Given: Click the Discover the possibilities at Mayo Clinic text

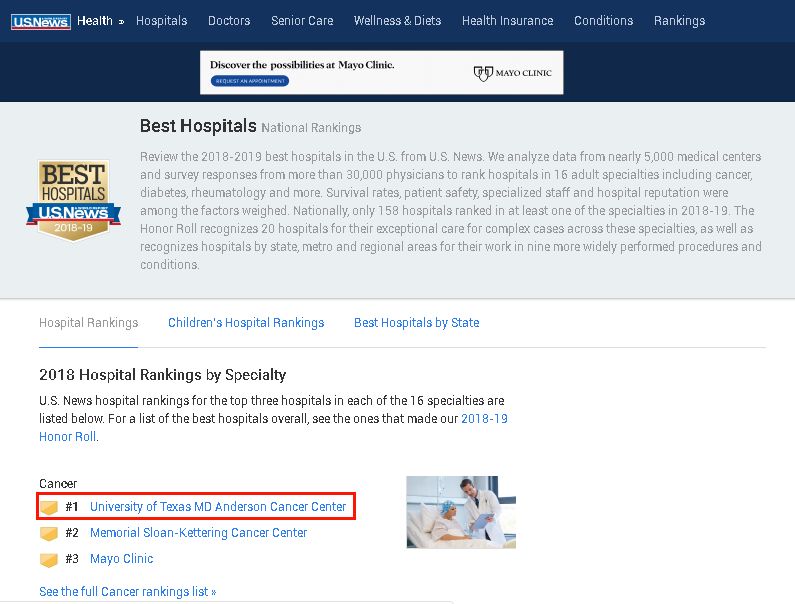Looking at the screenshot, I should coord(302,65).
